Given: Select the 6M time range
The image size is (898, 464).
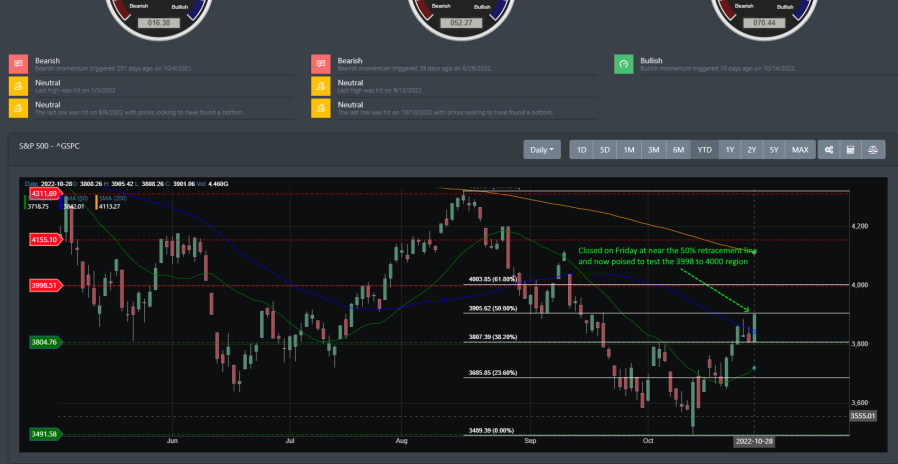Looking at the screenshot, I should (x=679, y=150).
